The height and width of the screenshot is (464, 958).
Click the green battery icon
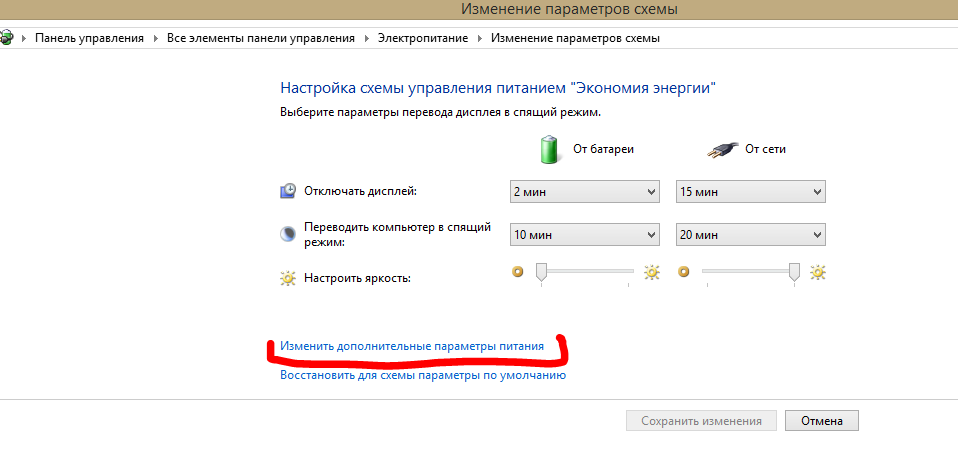550,150
